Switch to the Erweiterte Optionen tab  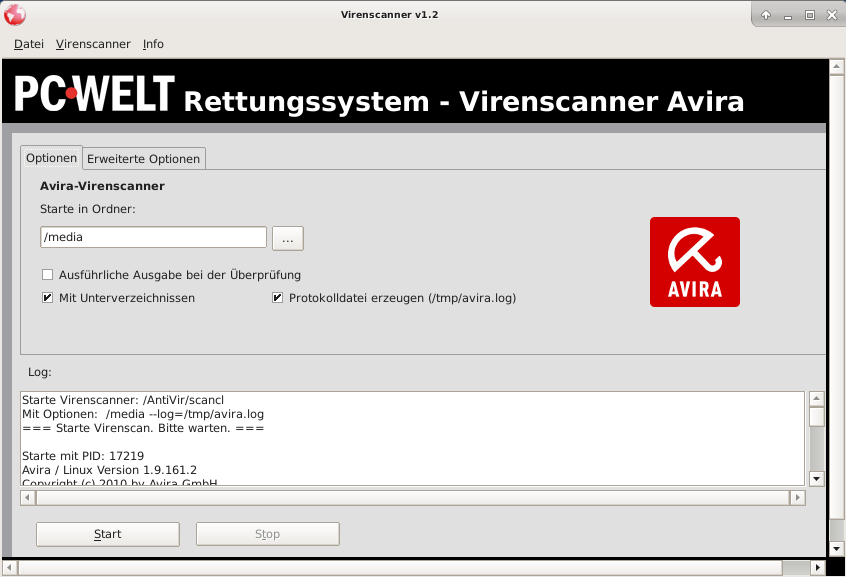click(144, 159)
